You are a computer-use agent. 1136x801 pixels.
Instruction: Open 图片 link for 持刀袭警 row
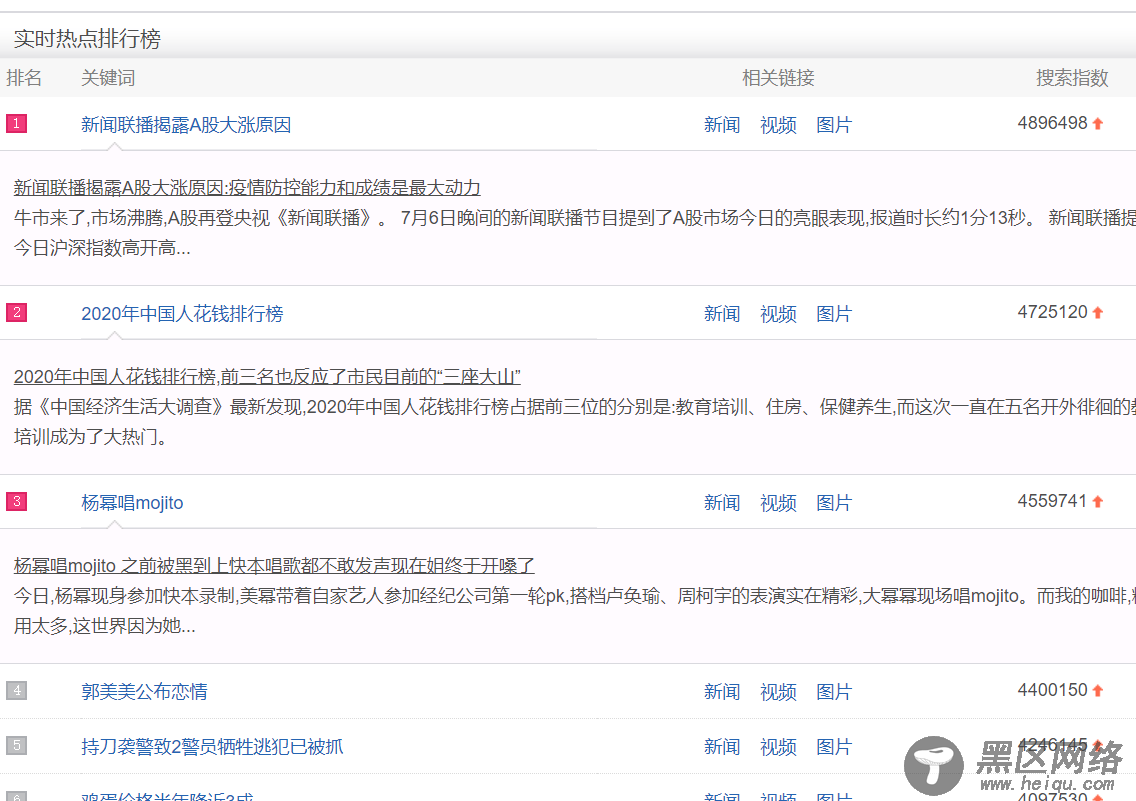click(x=834, y=747)
